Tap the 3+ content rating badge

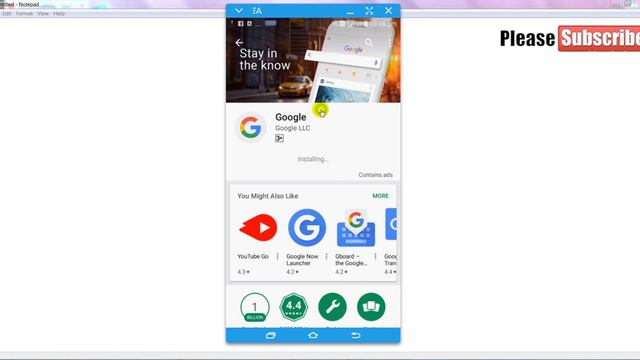click(279, 138)
